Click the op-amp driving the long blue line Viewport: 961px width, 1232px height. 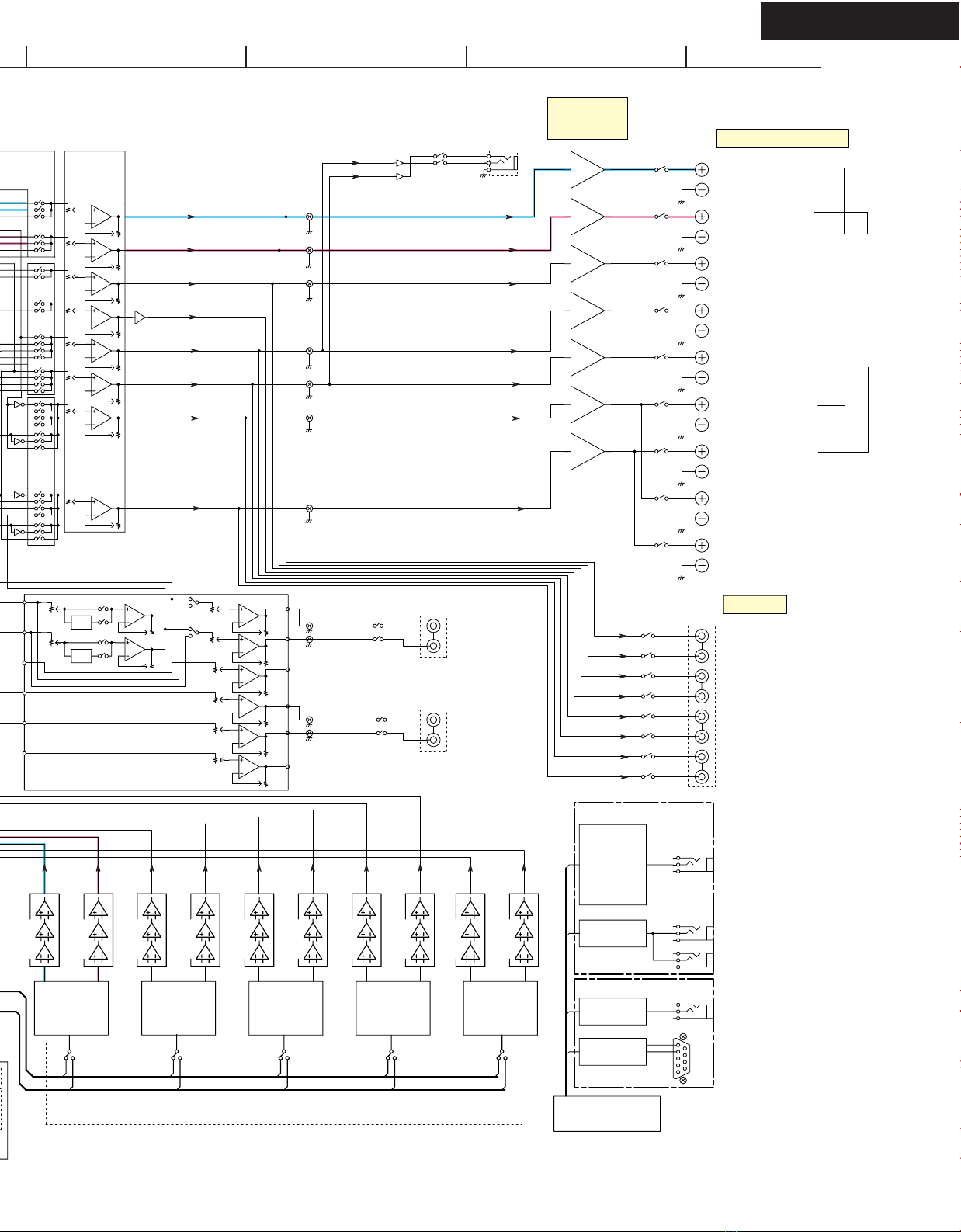[101, 217]
